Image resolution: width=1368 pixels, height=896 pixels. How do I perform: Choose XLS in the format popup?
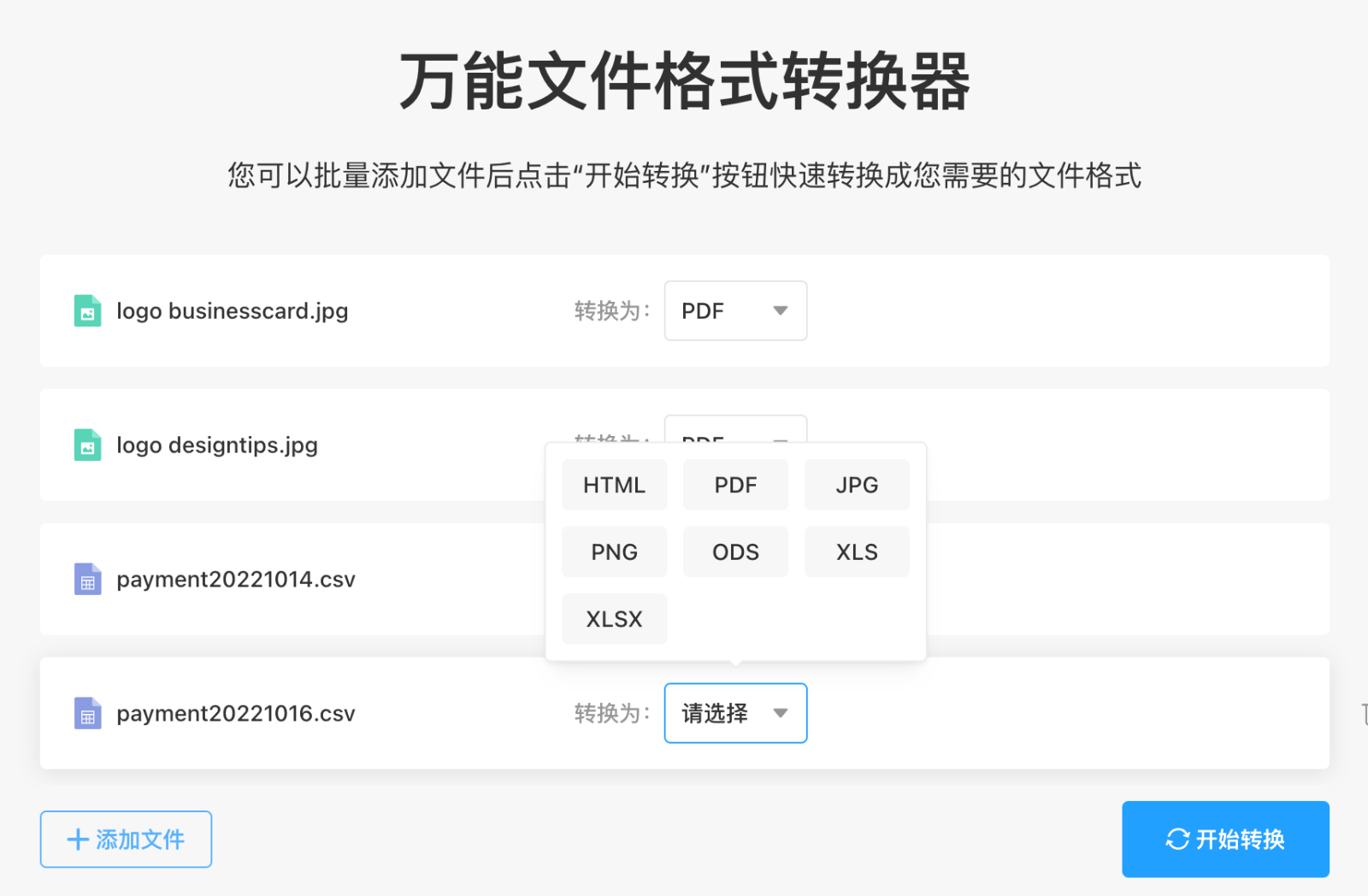tap(856, 551)
